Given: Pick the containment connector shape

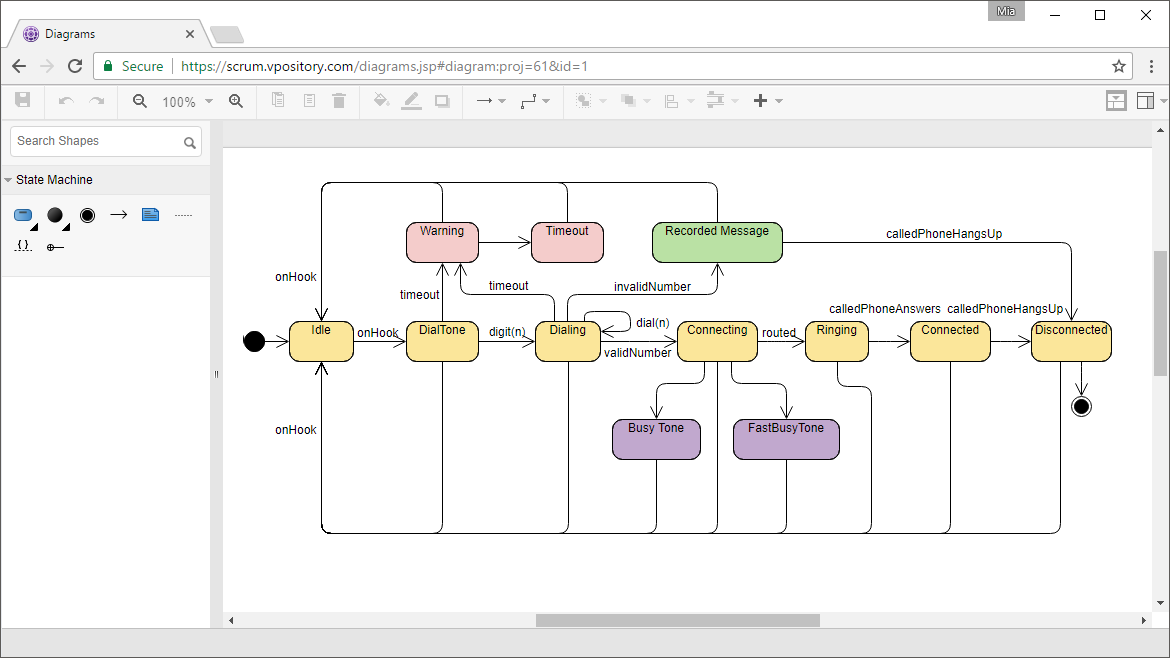Looking at the screenshot, I should [55, 247].
